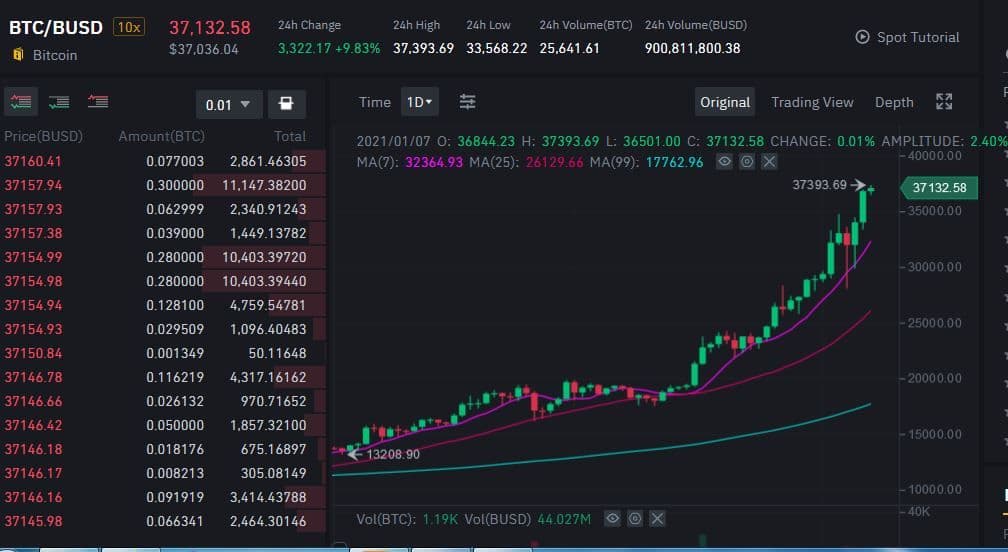Show combined buy and sell order book
Image resolution: width=1008 pixels, height=552 pixels.
click(x=21, y=101)
